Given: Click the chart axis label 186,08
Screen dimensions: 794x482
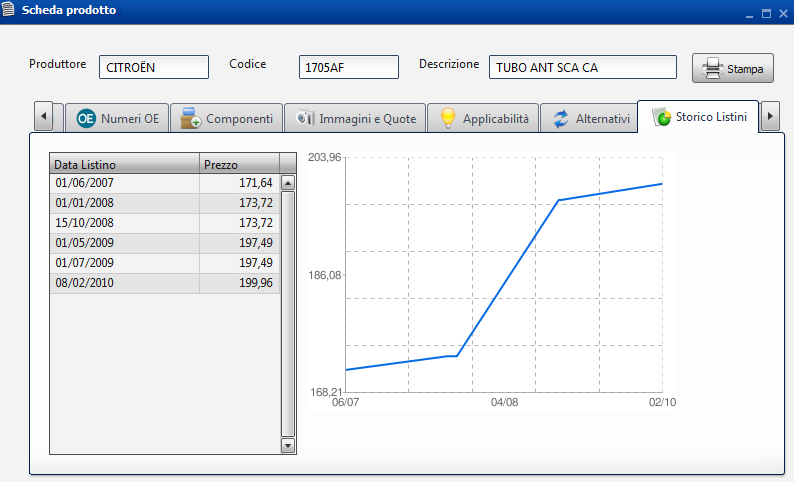Looking at the screenshot, I should (x=325, y=275).
